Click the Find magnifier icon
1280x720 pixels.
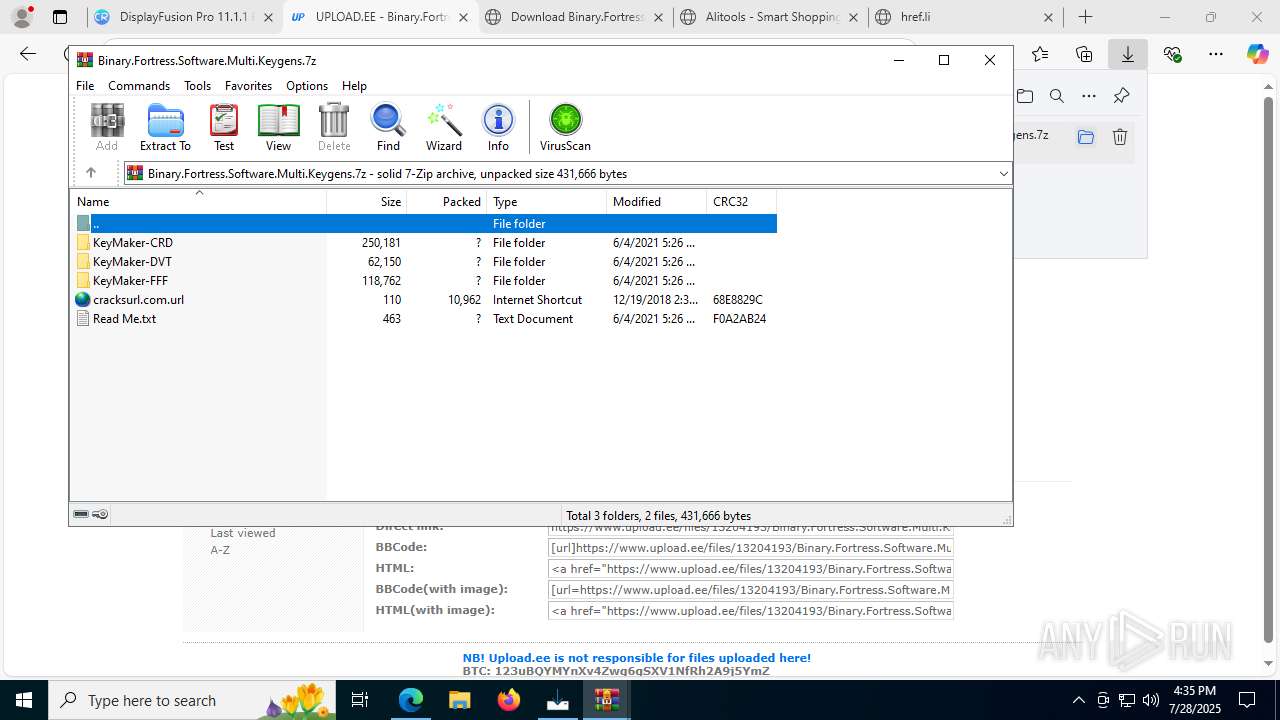pos(388,128)
